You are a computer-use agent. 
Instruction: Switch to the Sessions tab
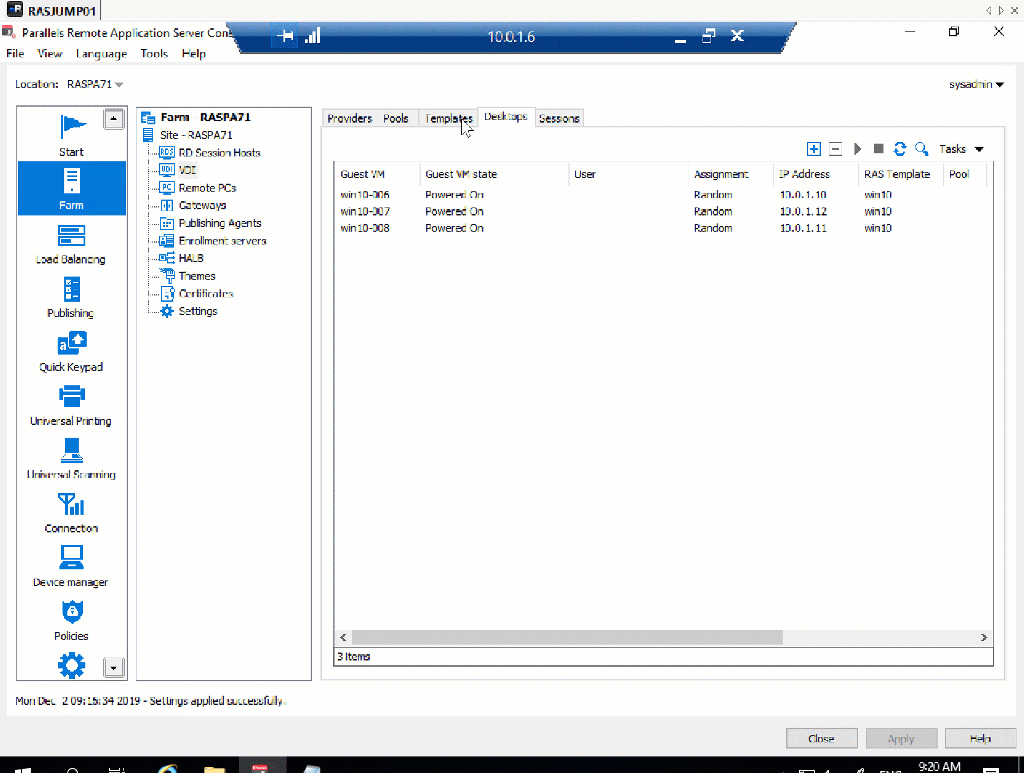[559, 118]
